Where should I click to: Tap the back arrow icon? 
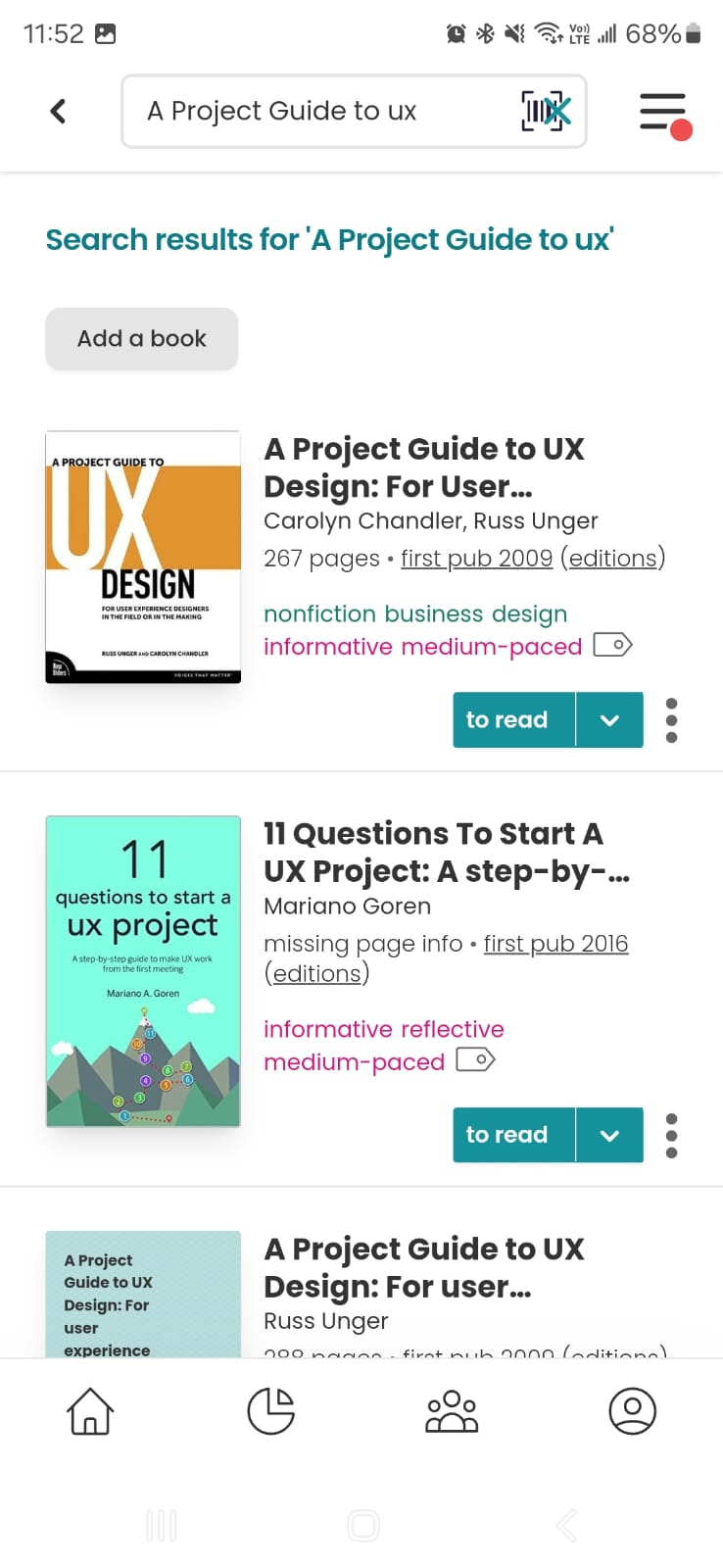(58, 111)
